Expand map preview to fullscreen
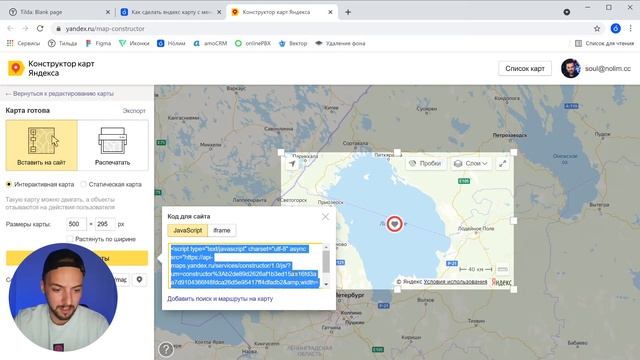 click(502, 163)
